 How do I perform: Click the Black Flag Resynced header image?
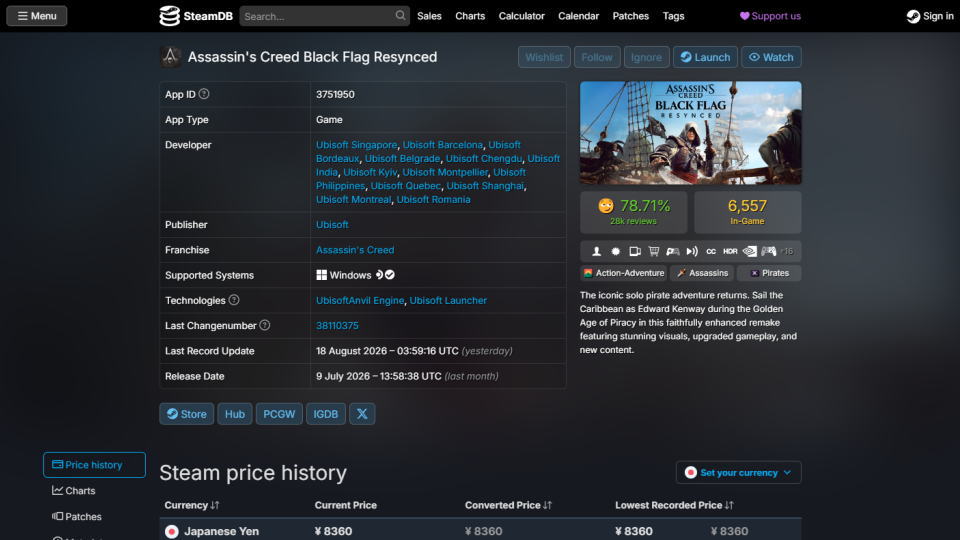coord(690,132)
